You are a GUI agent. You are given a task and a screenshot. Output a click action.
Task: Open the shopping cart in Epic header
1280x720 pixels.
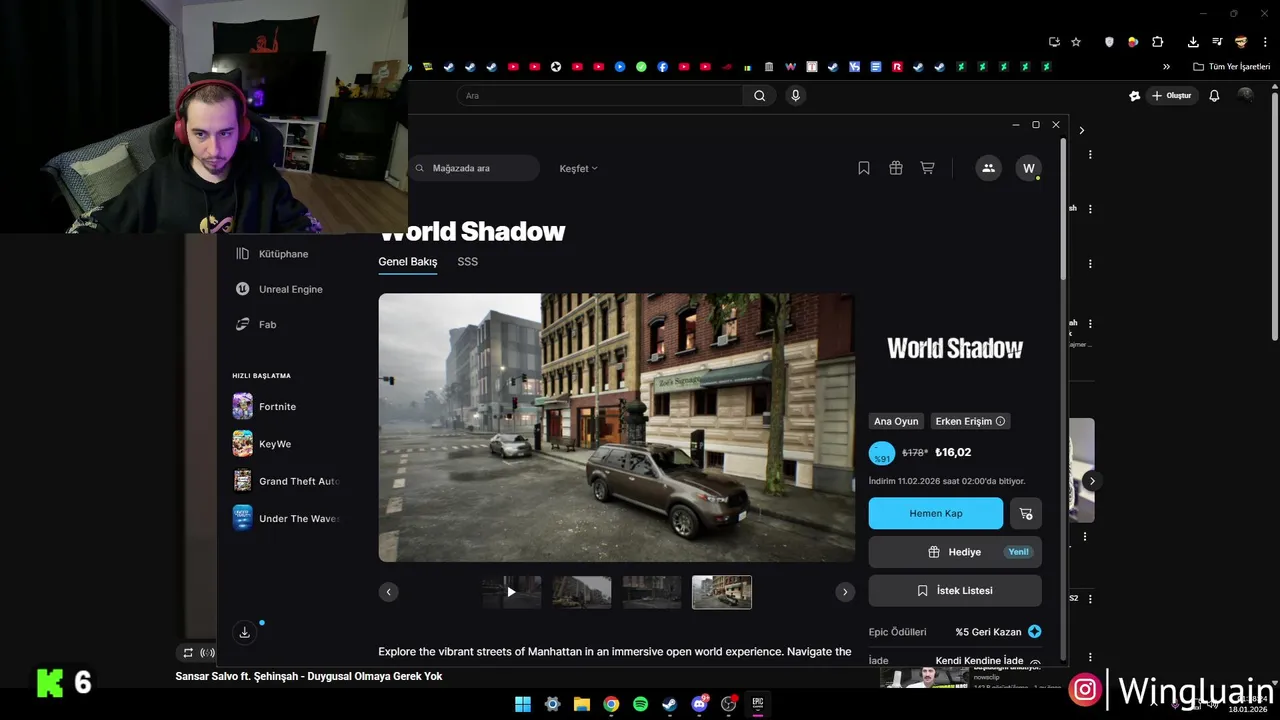click(927, 168)
